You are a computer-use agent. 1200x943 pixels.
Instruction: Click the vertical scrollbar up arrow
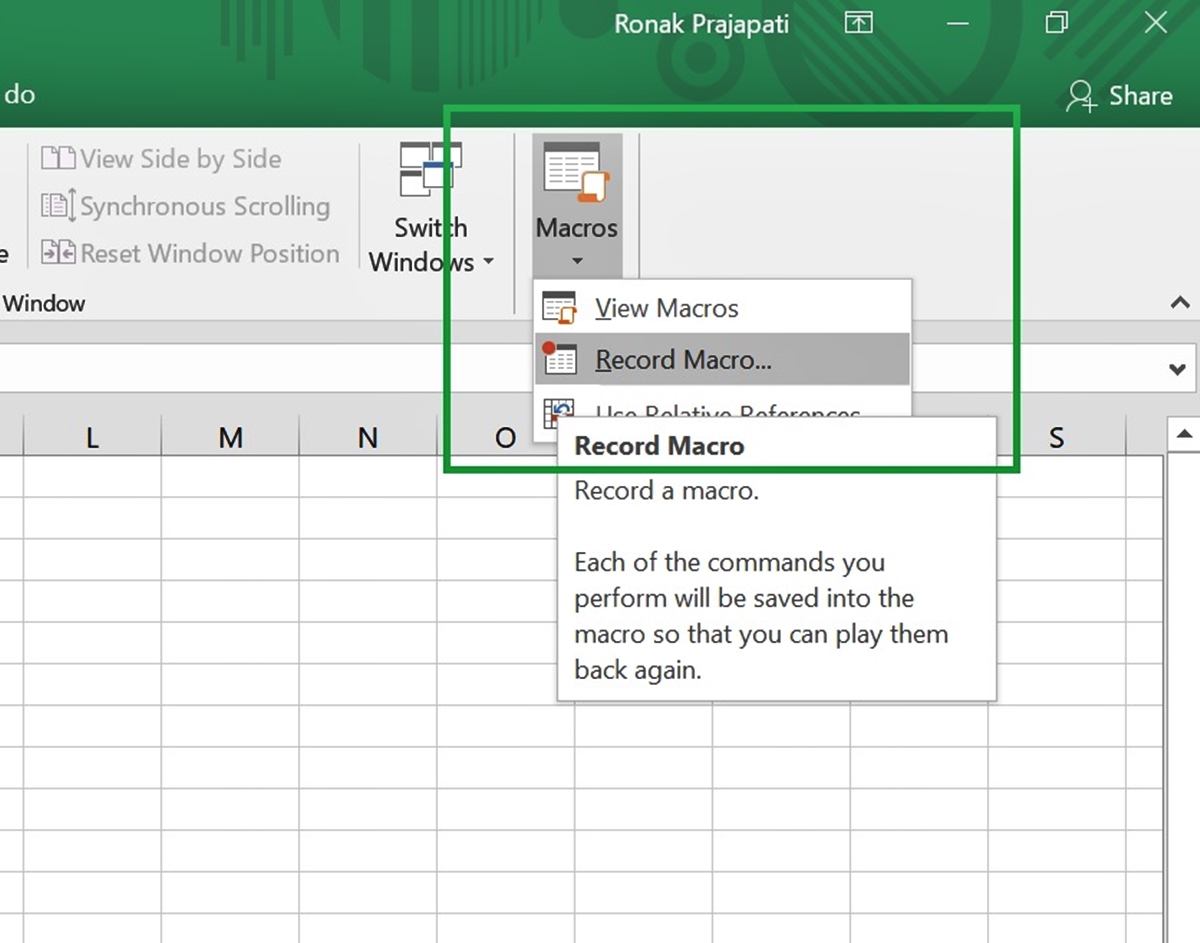click(1184, 434)
